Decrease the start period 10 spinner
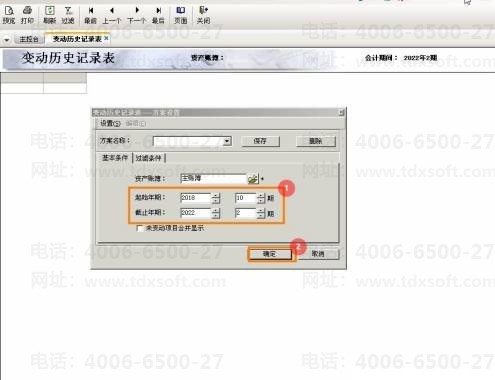Image resolution: width=495 pixels, height=380 pixels. point(261,201)
